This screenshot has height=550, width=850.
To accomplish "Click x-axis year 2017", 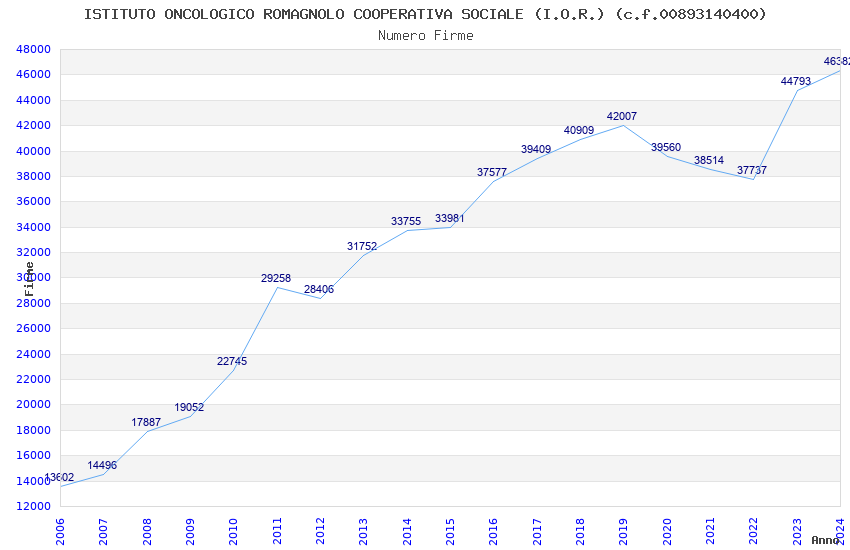I will [537, 532].
